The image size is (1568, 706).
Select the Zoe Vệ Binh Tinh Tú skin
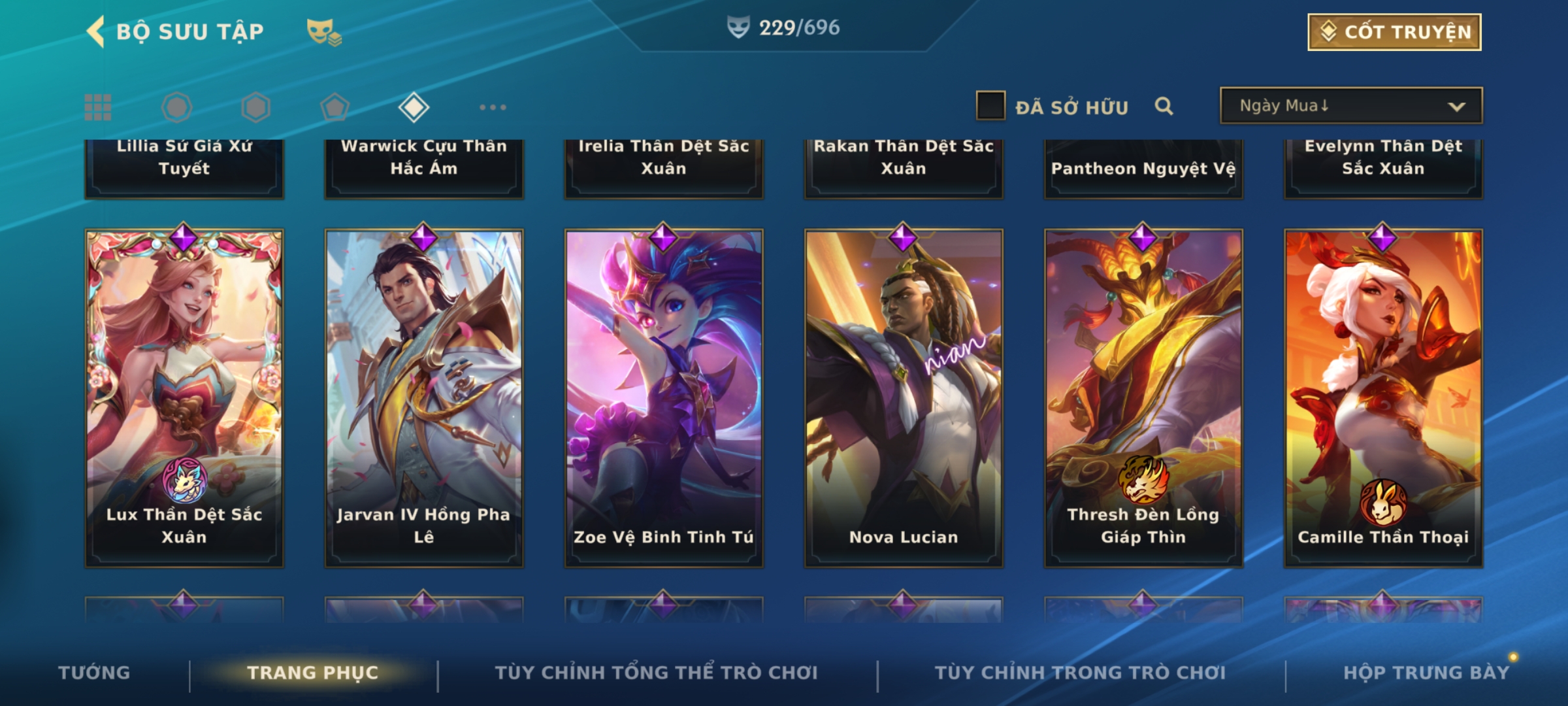click(x=664, y=398)
